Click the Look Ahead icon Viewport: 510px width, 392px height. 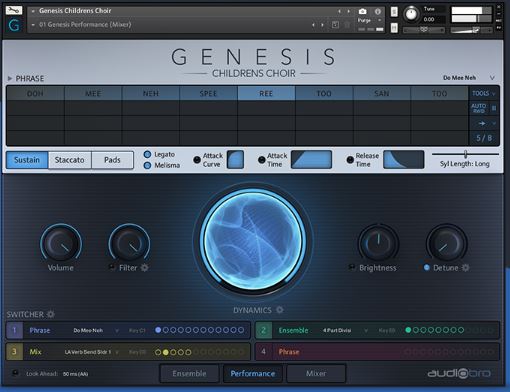click(15, 373)
